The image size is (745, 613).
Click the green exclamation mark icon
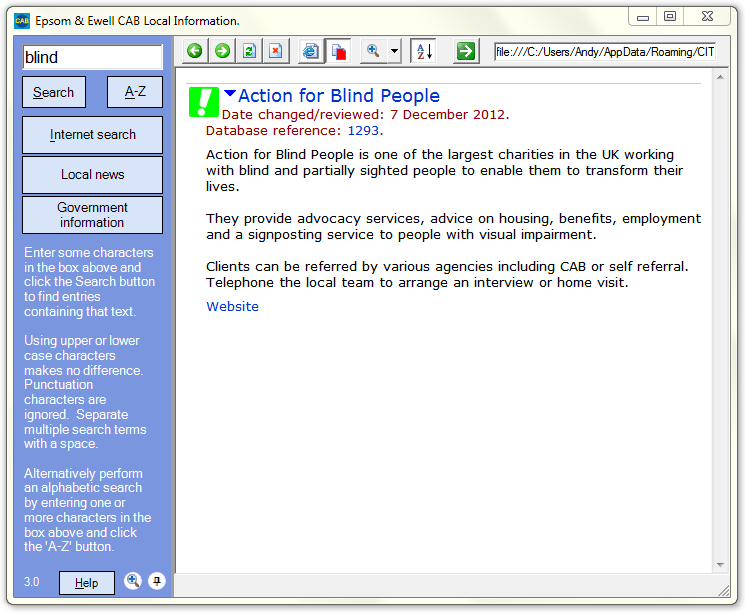204,102
